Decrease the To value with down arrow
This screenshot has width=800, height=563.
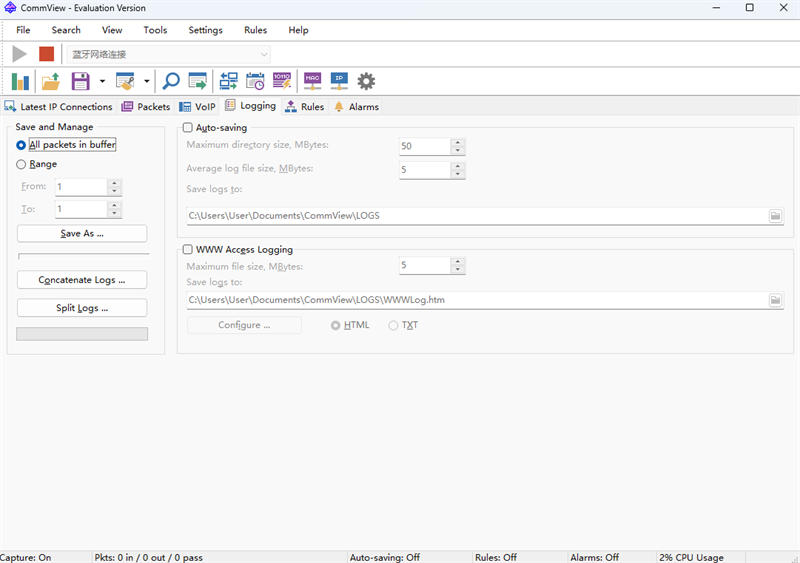click(x=114, y=213)
